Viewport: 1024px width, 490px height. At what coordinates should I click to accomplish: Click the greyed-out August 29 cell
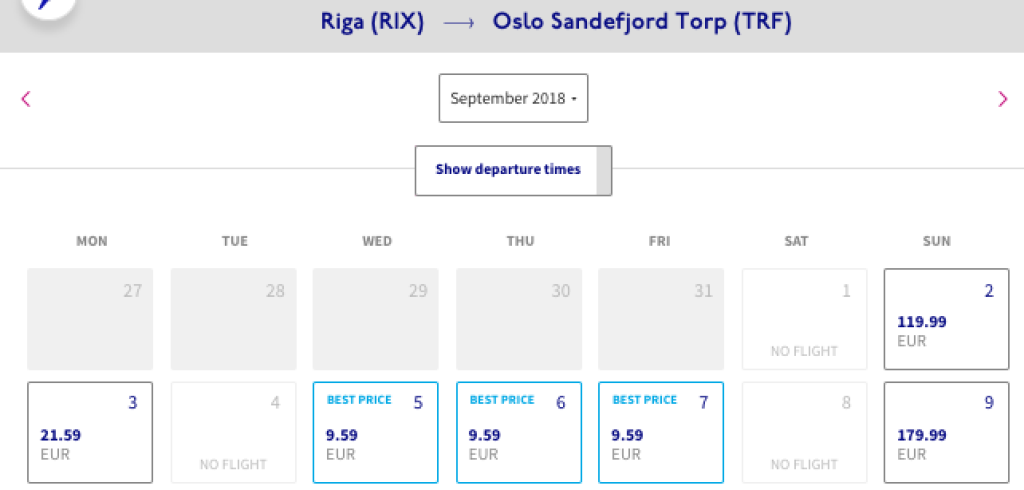[x=375, y=320]
